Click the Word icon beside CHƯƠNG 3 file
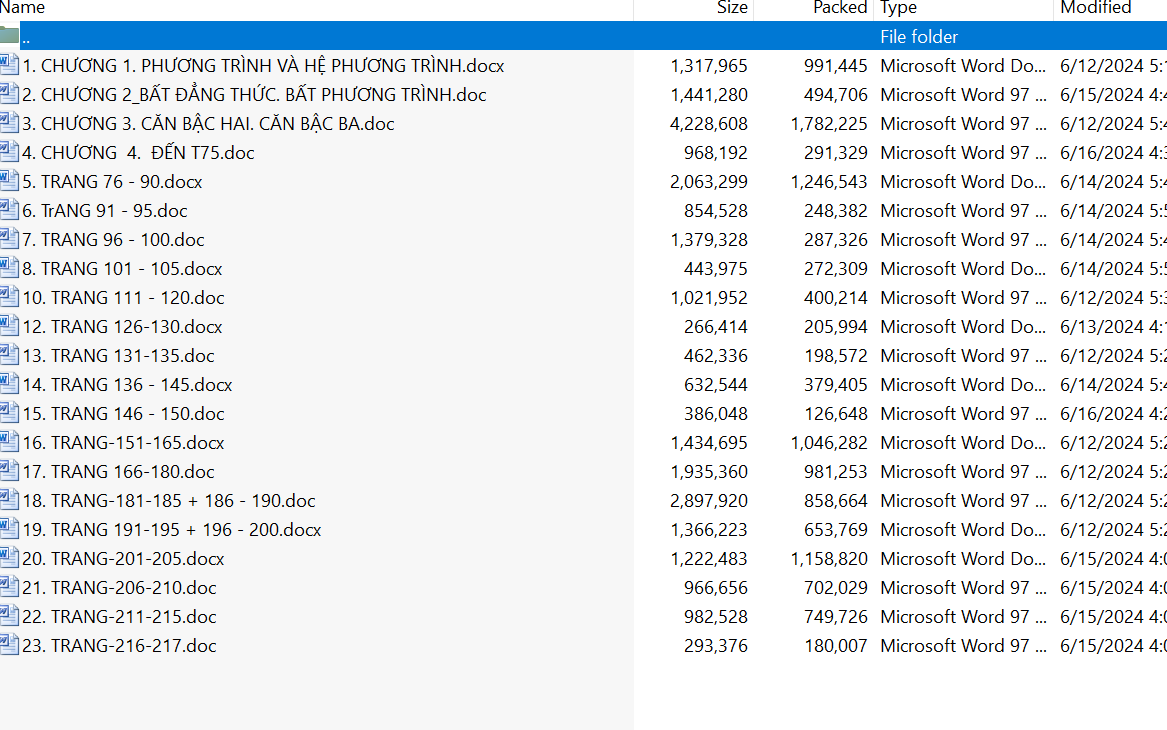1167x730 pixels. (x=9, y=124)
